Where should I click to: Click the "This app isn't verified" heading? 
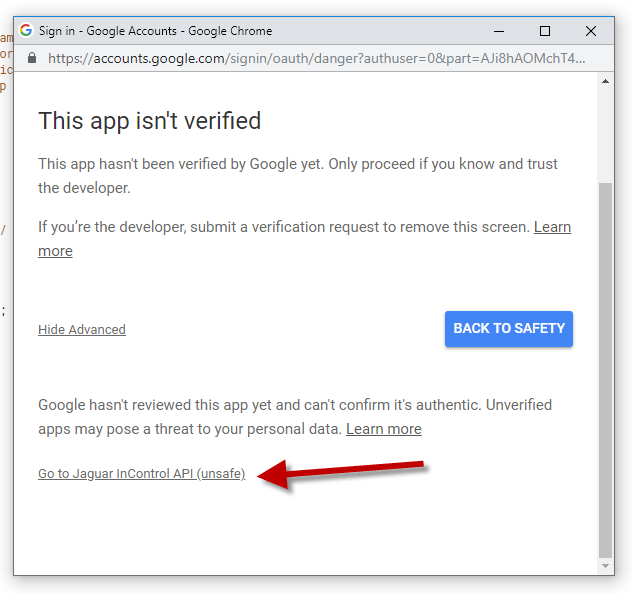[150, 121]
